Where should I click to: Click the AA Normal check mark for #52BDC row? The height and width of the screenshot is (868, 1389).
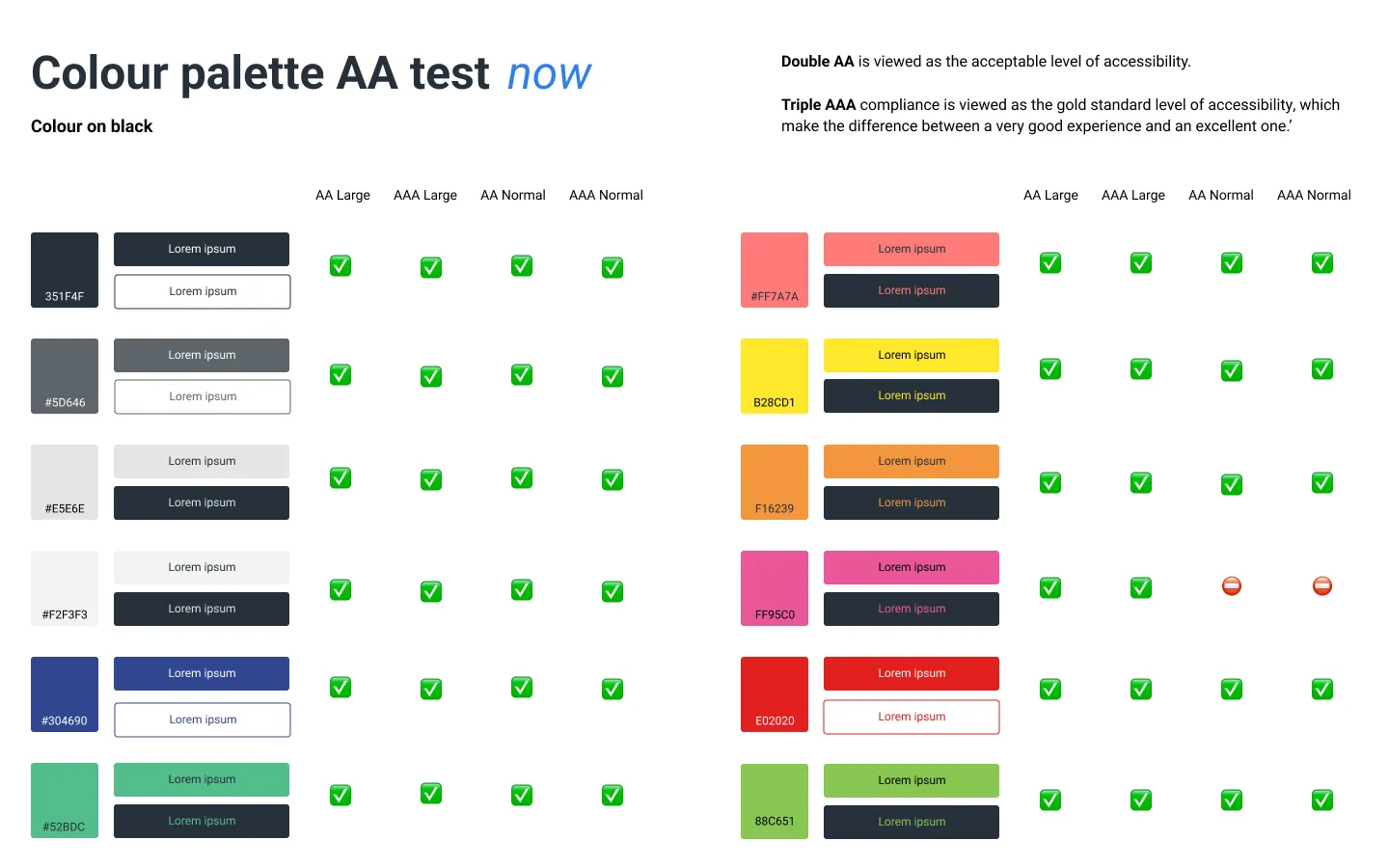pyautogui.click(x=522, y=795)
